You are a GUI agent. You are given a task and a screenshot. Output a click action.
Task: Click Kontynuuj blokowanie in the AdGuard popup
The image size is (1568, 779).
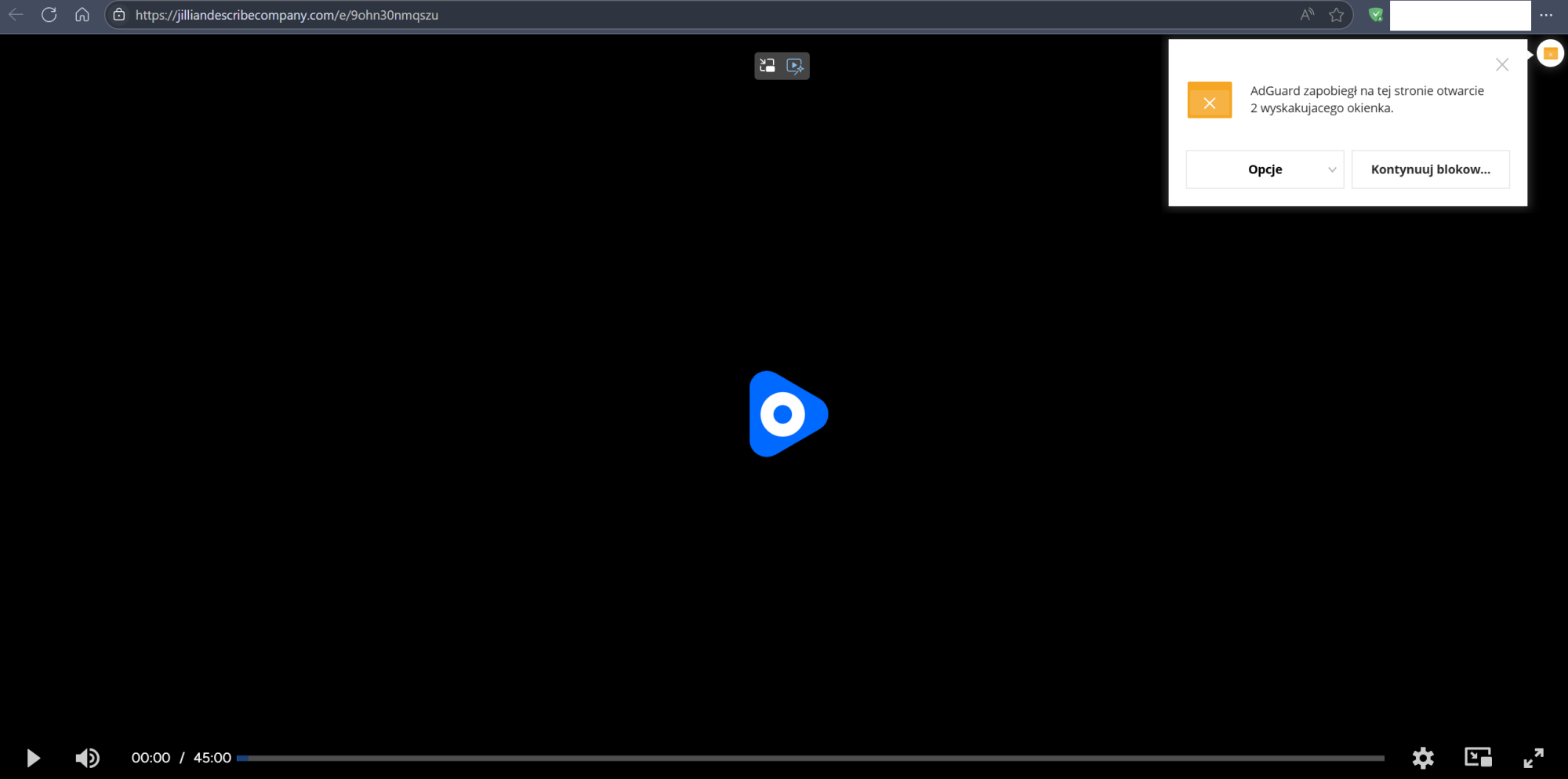click(x=1430, y=169)
